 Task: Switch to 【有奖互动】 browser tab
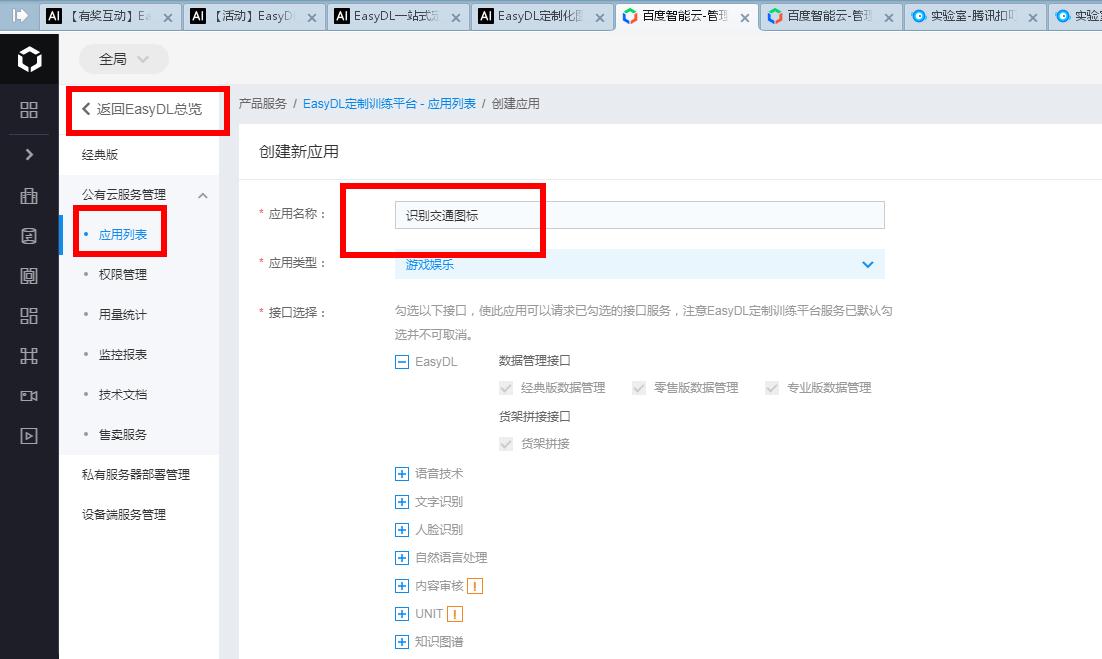tap(110, 16)
